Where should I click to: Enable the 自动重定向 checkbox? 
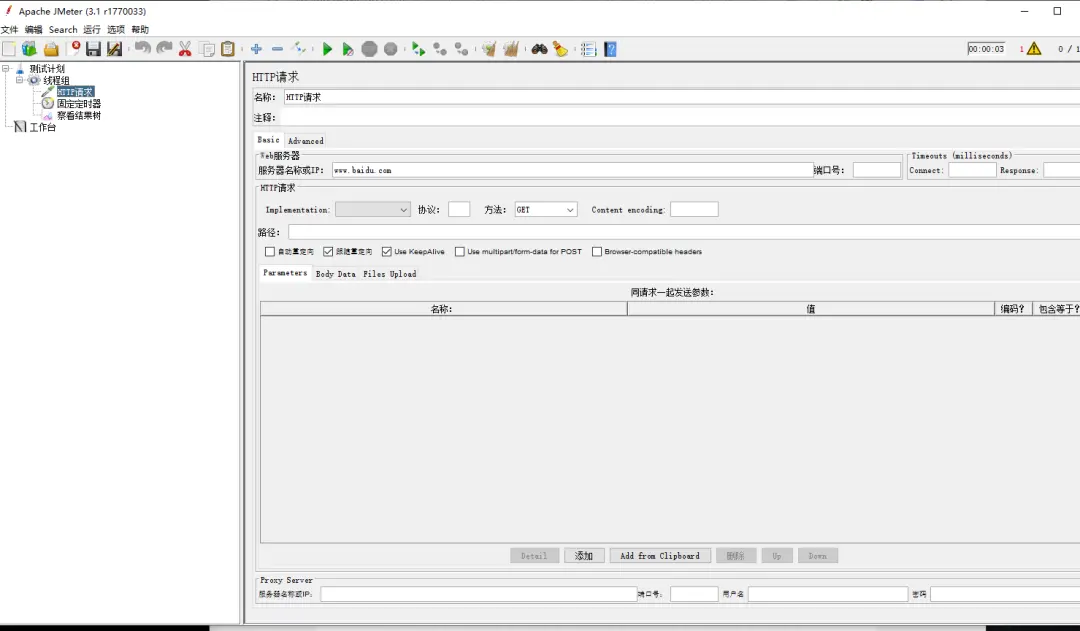pyautogui.click(x=270, y=251)
